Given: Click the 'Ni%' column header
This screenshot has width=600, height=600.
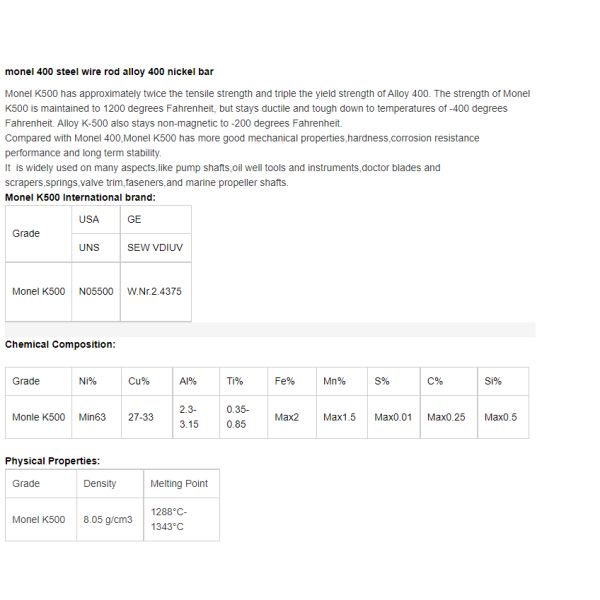Looking at the screenshot, I should point(87,381).
